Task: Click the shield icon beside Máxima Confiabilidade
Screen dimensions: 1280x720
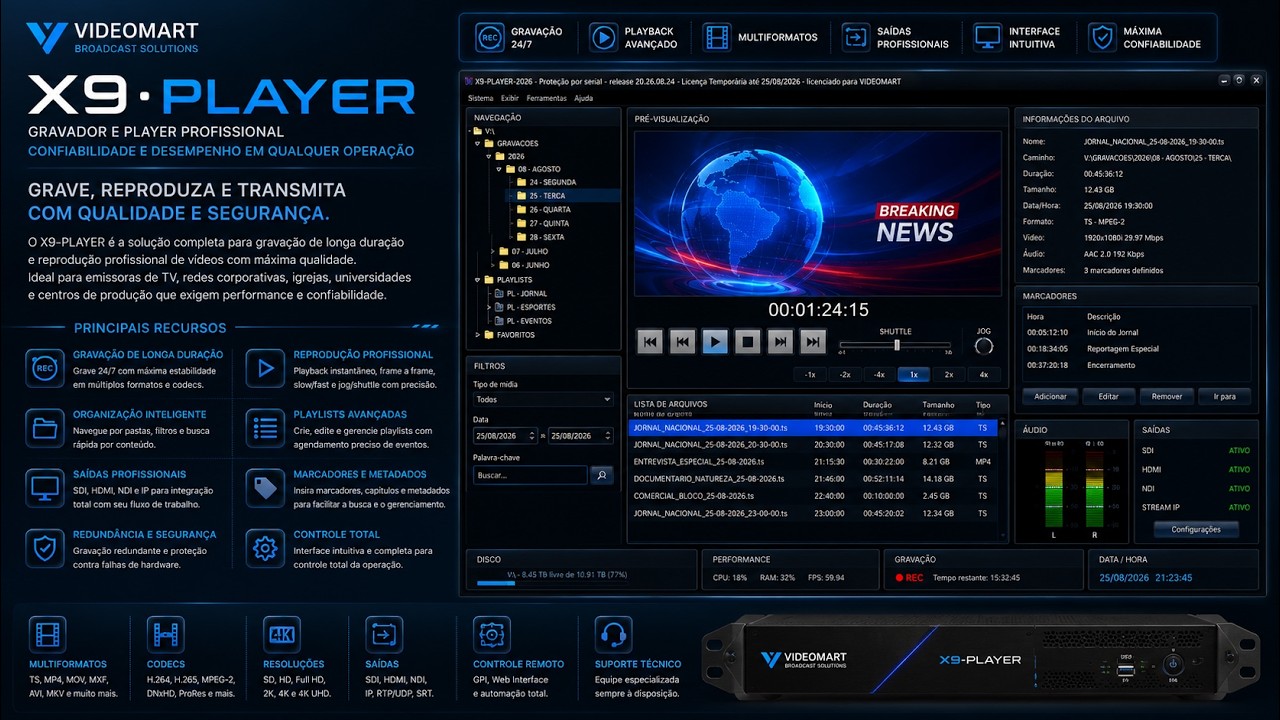Action: 1102,37
